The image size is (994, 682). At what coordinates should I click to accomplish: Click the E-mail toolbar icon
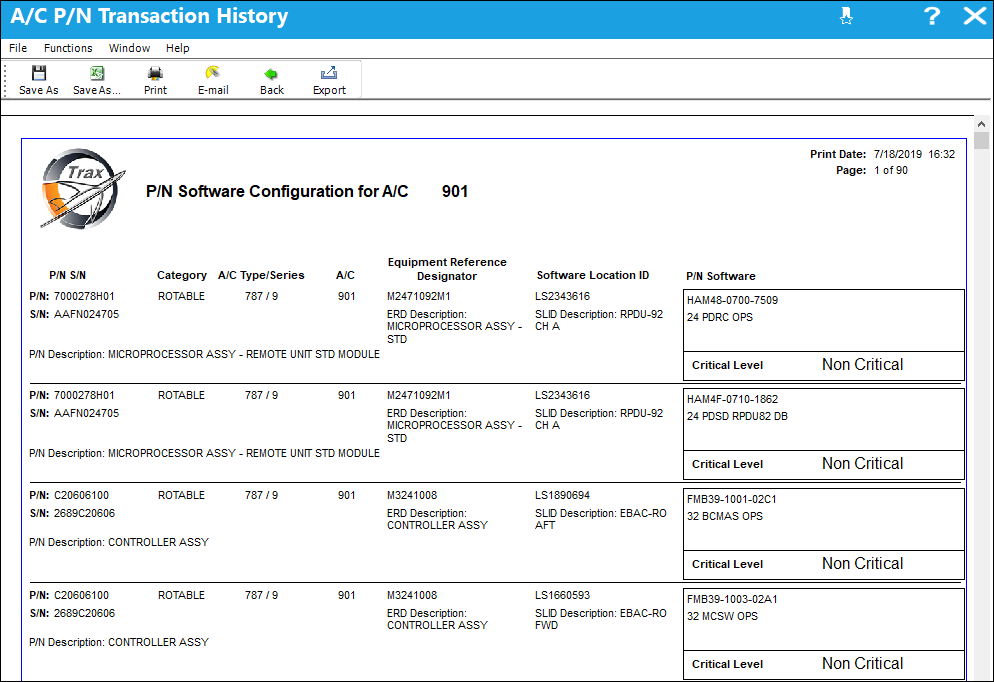[x=213, y=73]
